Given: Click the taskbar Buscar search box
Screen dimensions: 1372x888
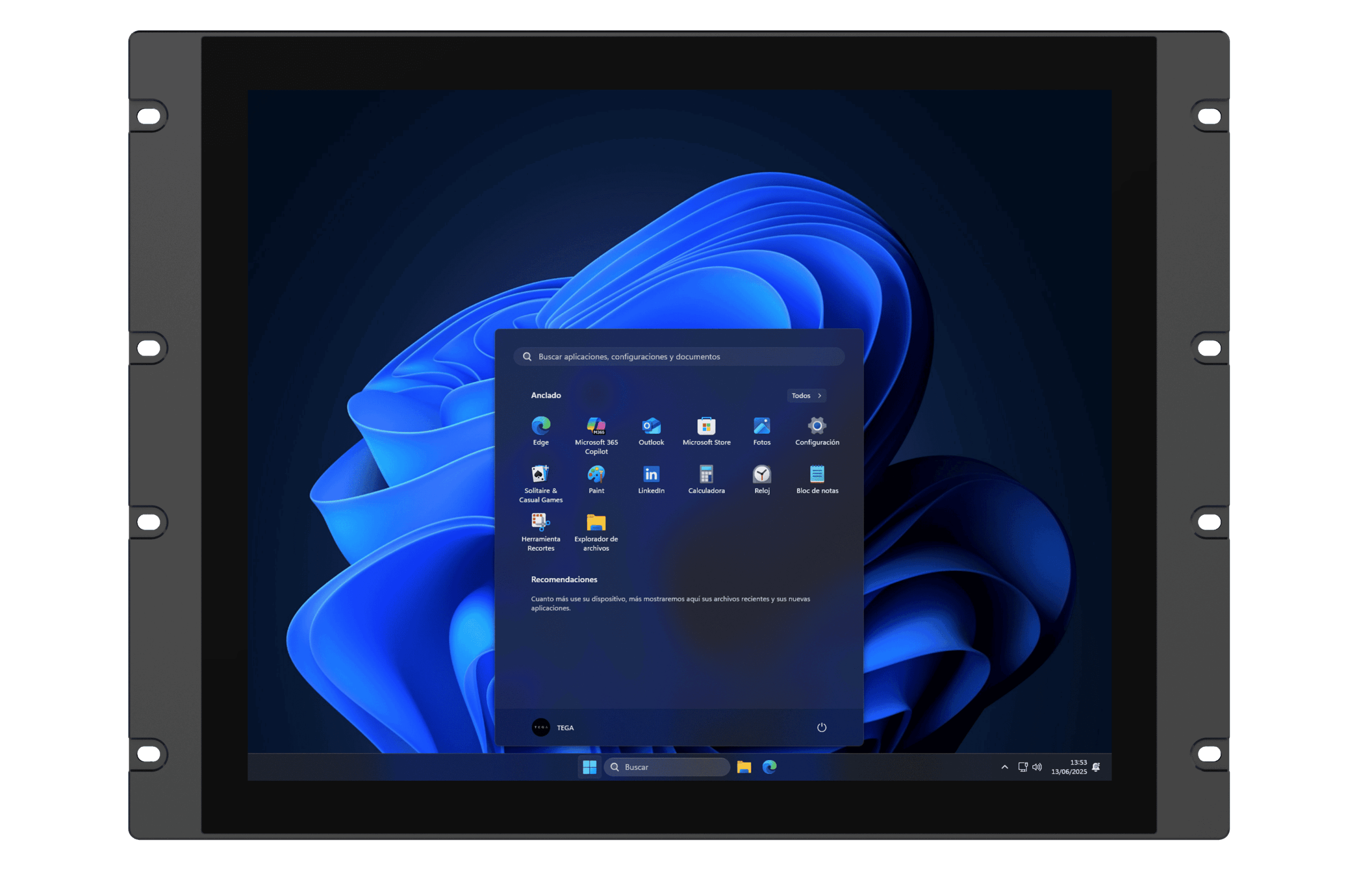Looking at the screenshot, I should pyautogui.click(x=667, y=767).
